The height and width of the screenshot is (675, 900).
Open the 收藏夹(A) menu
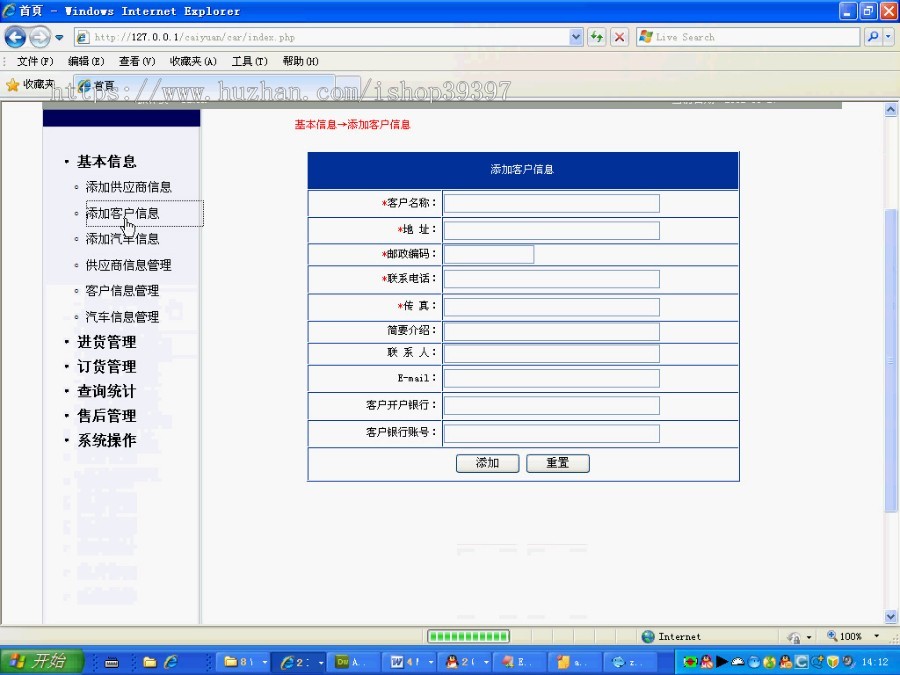pyautogui.click(x=193, y=61)
